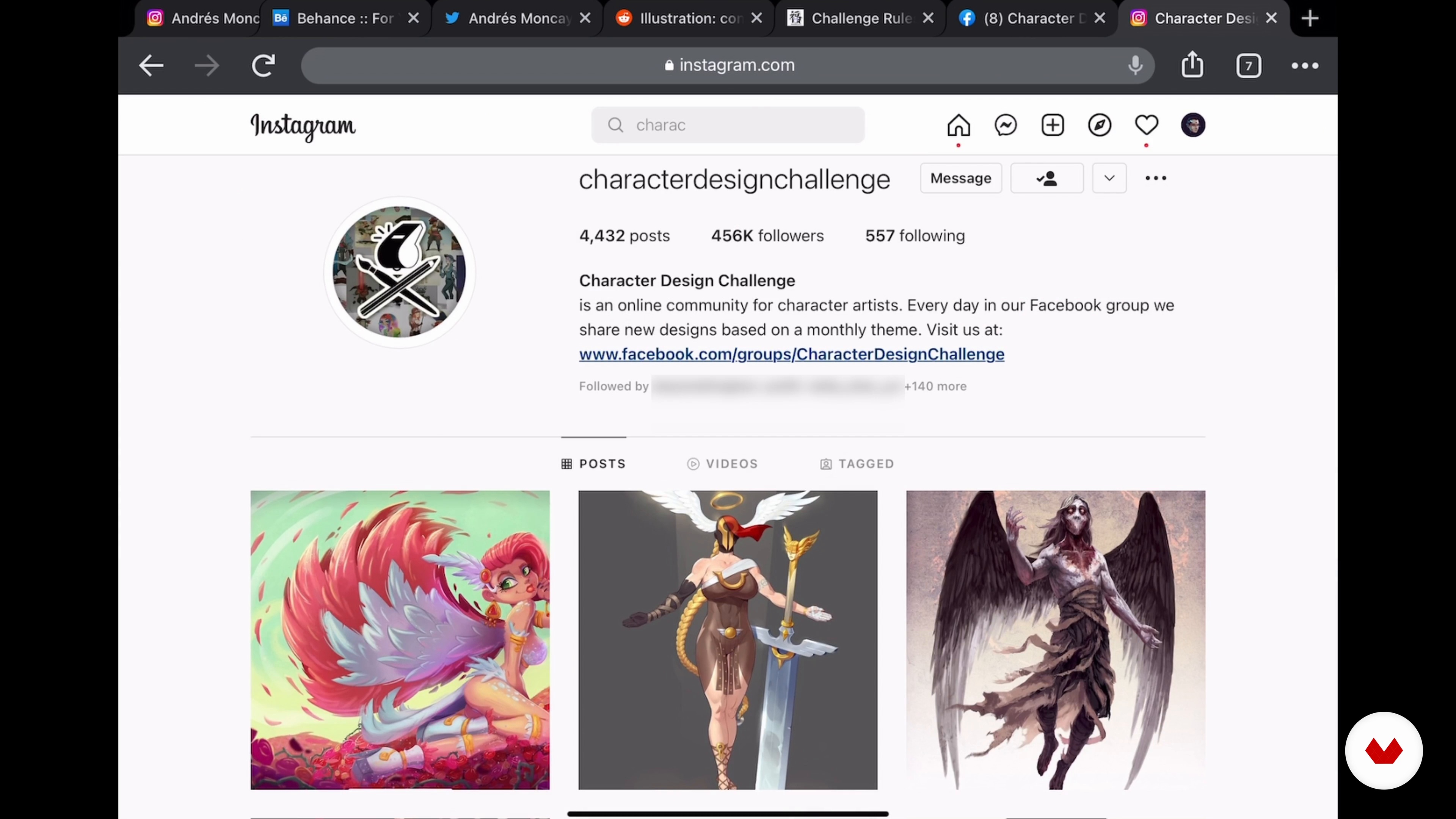Click the Message button

point(960,179)
